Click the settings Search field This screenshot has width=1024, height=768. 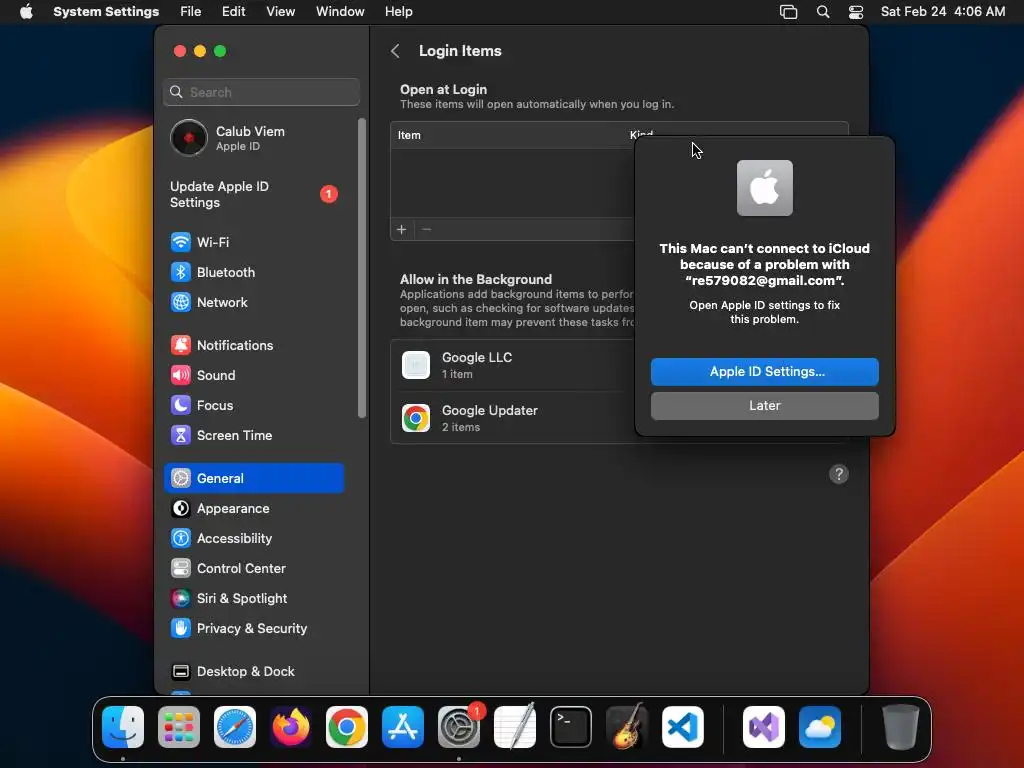tap(261, 92)
